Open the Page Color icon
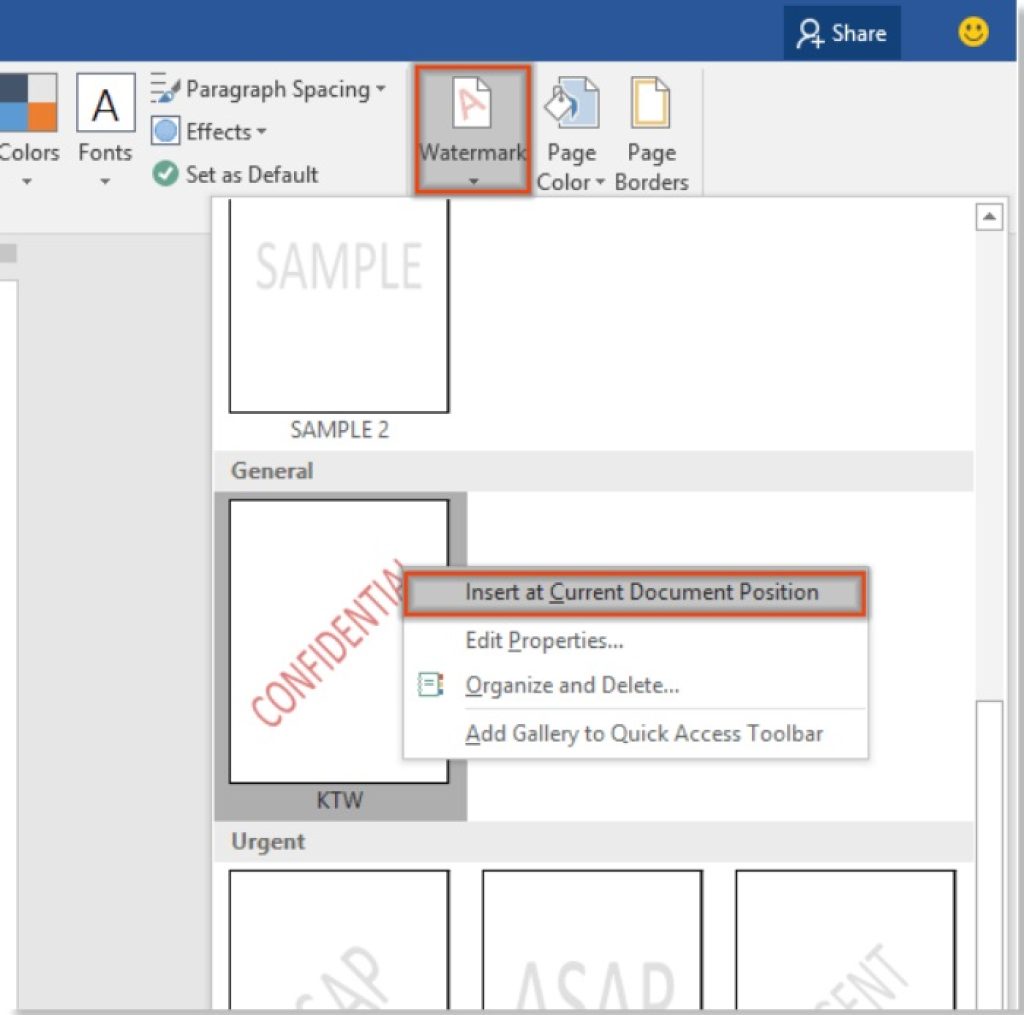Viewport: 1024px width, 1015px height. tap(571, 105)
